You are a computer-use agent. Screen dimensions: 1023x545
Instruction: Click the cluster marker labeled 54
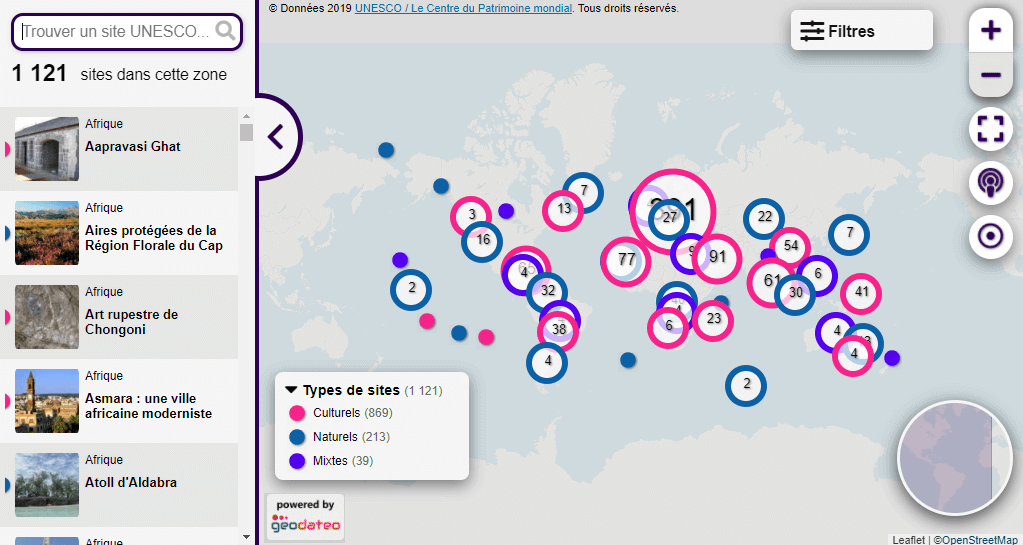[790, 247]
